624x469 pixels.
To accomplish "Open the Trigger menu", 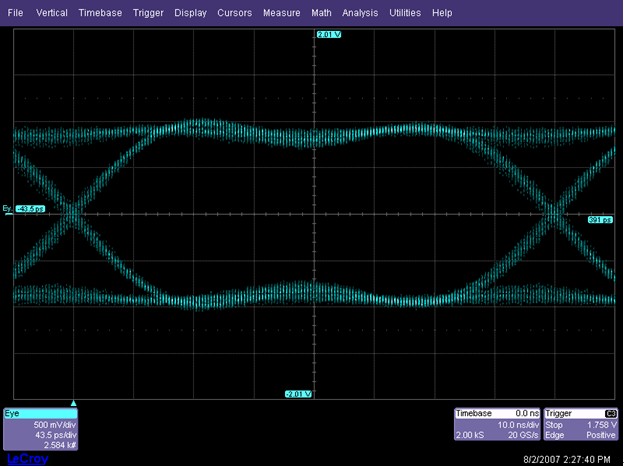I will 146,13.
